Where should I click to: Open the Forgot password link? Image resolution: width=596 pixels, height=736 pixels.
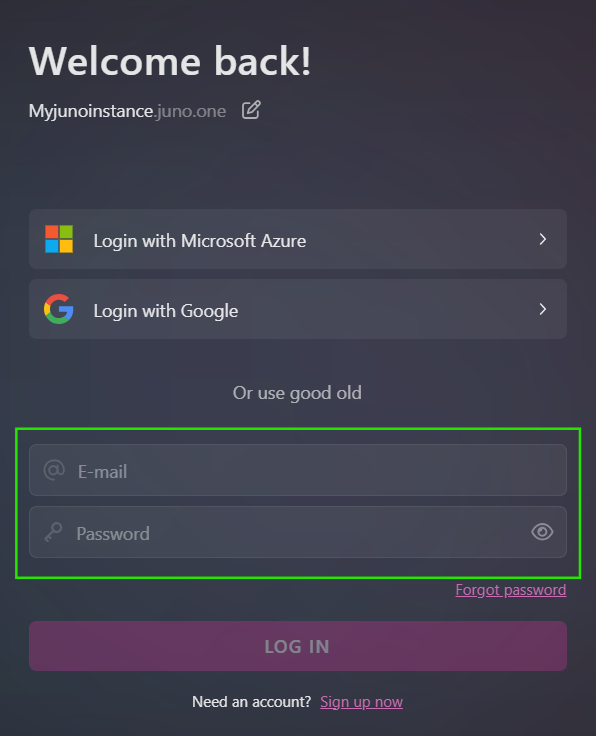511,590
